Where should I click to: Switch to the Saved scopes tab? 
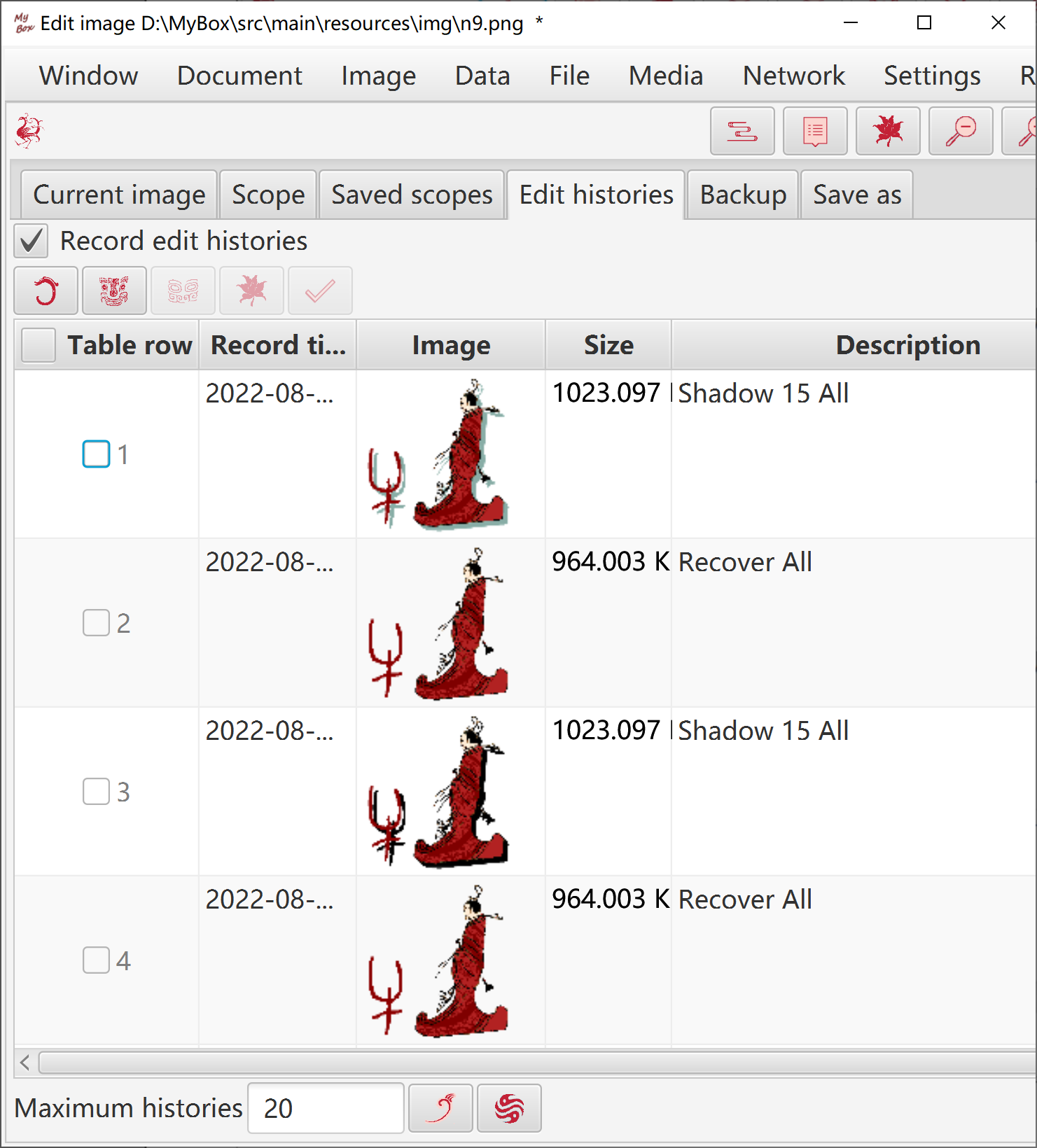[x=412, y=195]
